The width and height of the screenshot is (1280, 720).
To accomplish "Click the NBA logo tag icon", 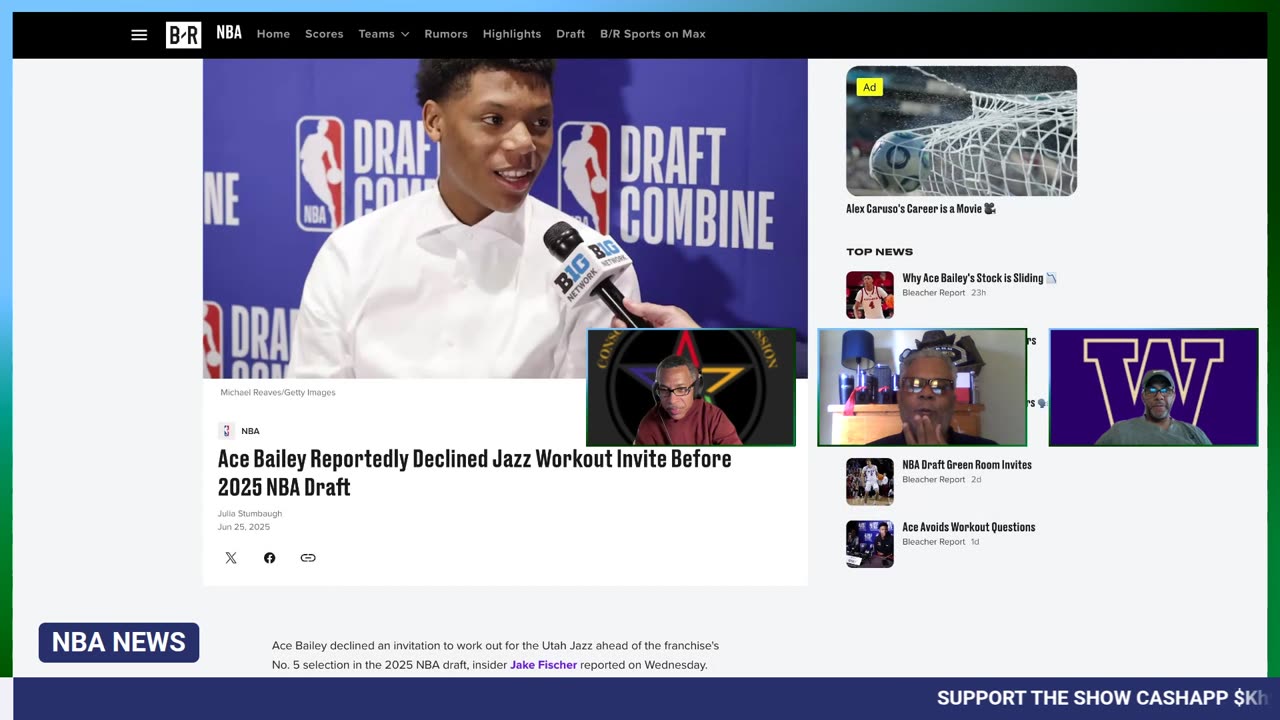I will (226, 431).
